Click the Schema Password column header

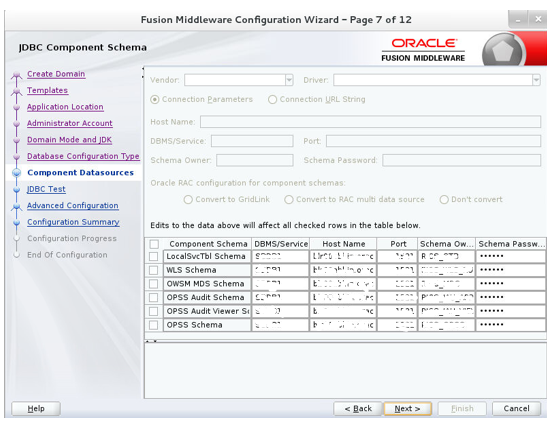tap(511, 244)
